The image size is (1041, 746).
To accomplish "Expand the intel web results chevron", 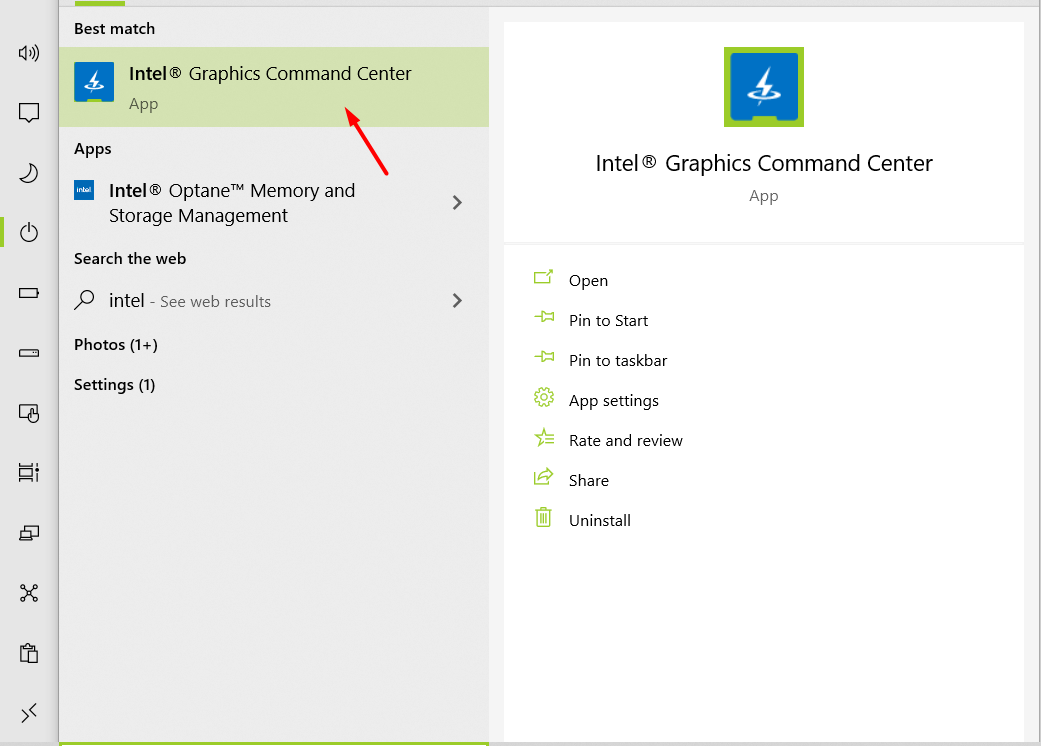I will (x=457, y=301).
